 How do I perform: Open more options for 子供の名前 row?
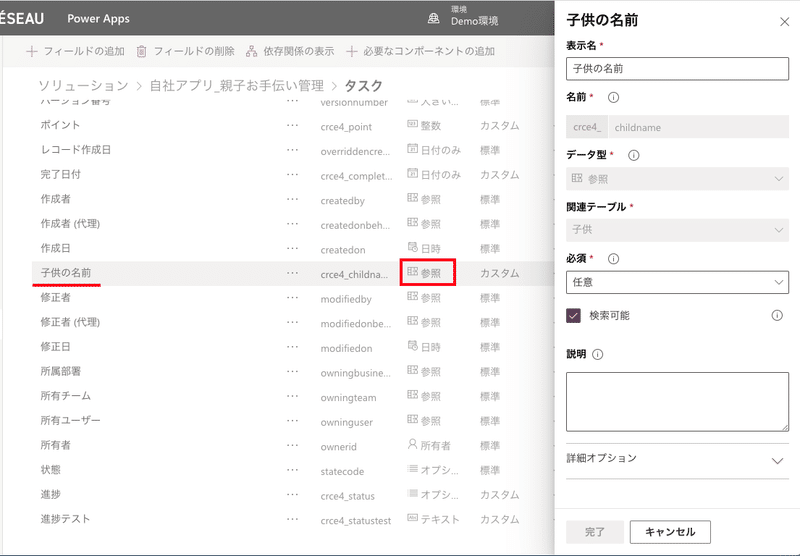tap(292, 273)
